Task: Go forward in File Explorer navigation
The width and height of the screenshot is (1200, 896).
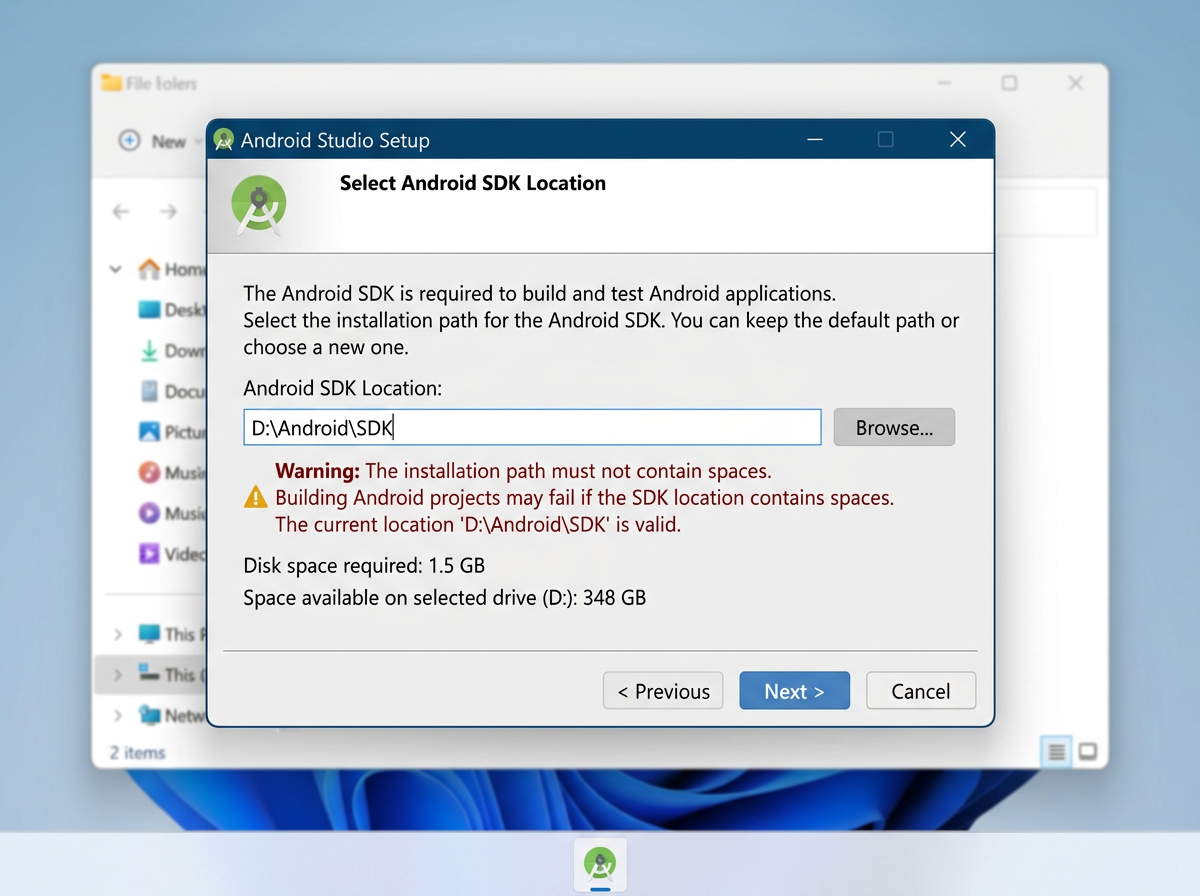Action: [x=169, y=211]
